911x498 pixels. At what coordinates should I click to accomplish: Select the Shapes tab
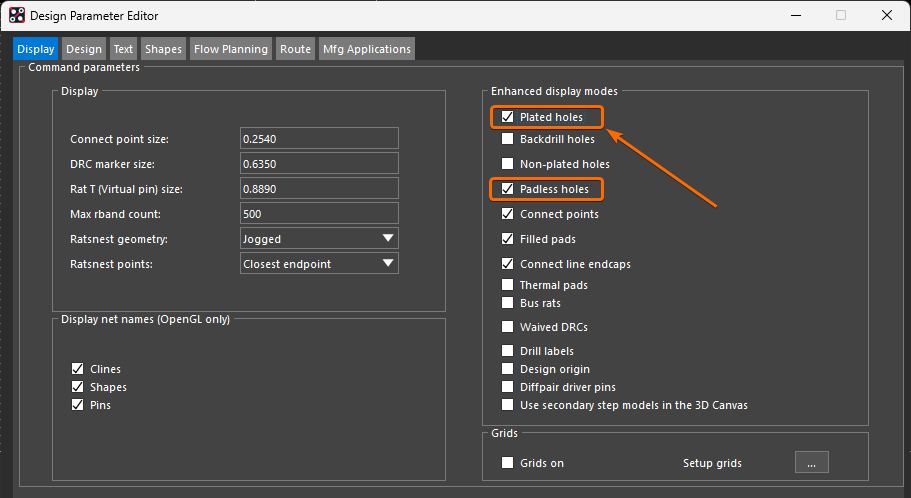pos(163,49)
